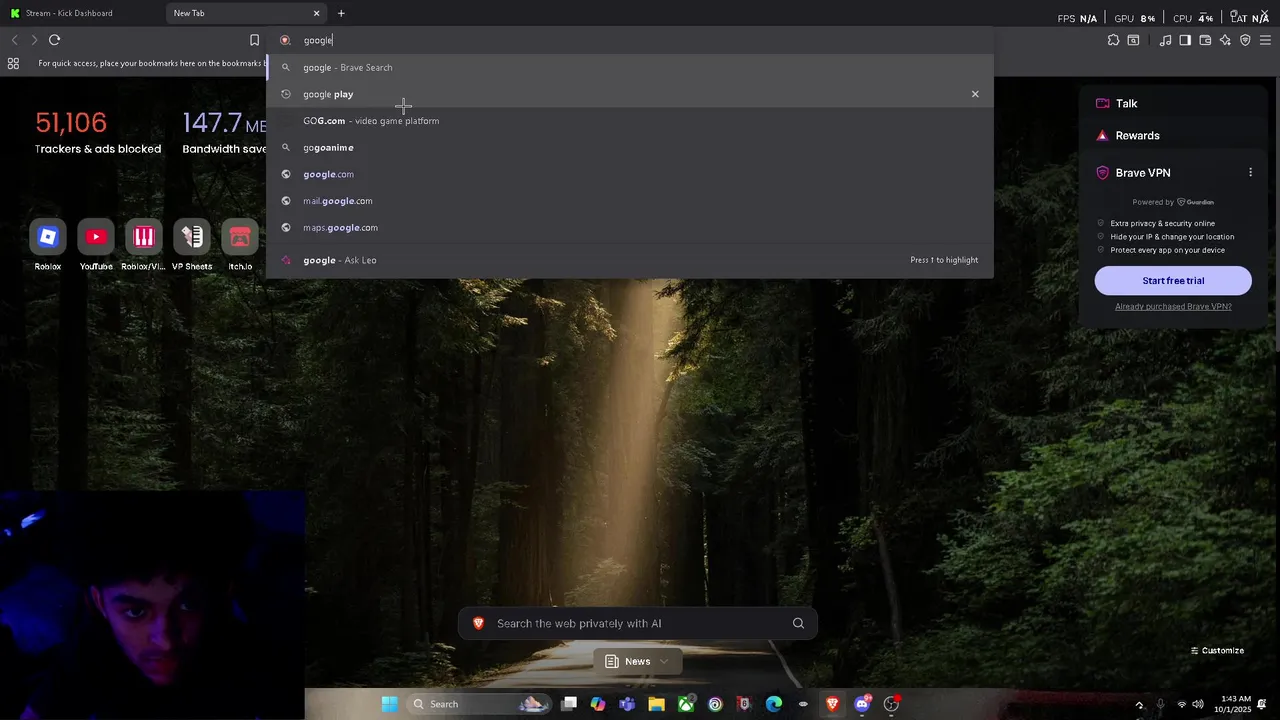Choose the maps.google.com suggestion
This screenshot has width=1280, height=720.
[630, 227]
